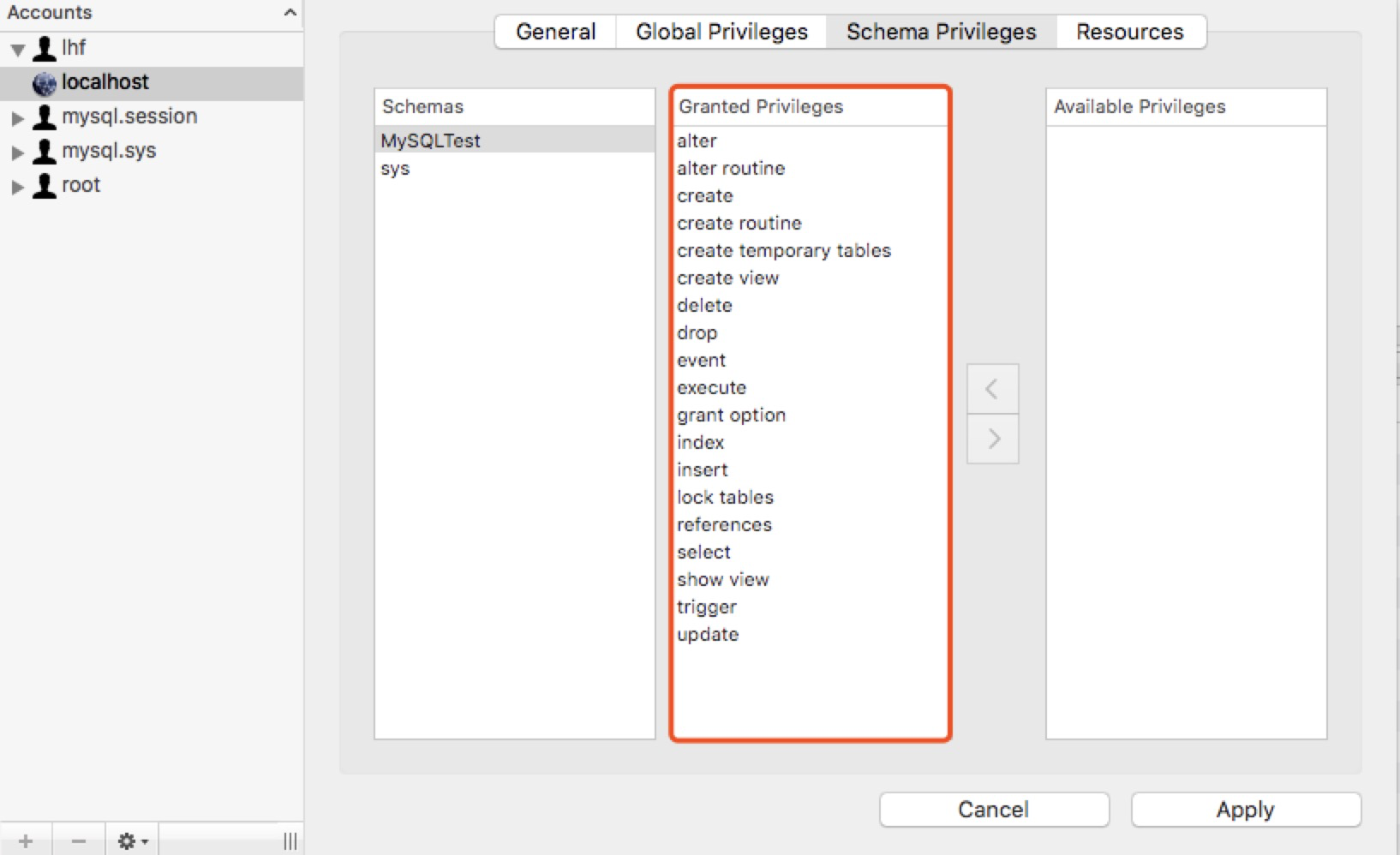
Task: Select the grant option privilege
Action: click(x=731, y=416)
